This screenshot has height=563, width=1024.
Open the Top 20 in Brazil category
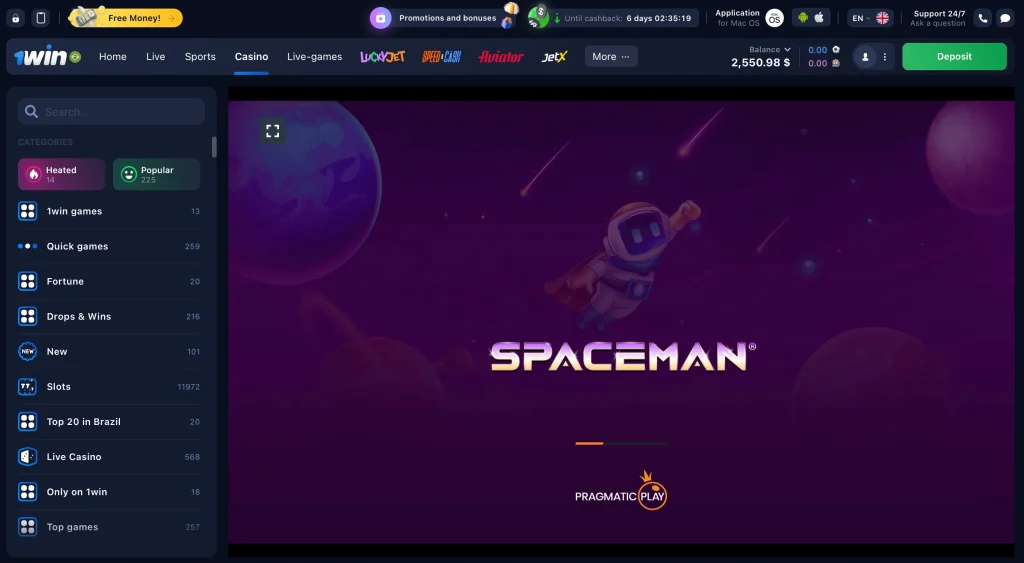[110, 422]
